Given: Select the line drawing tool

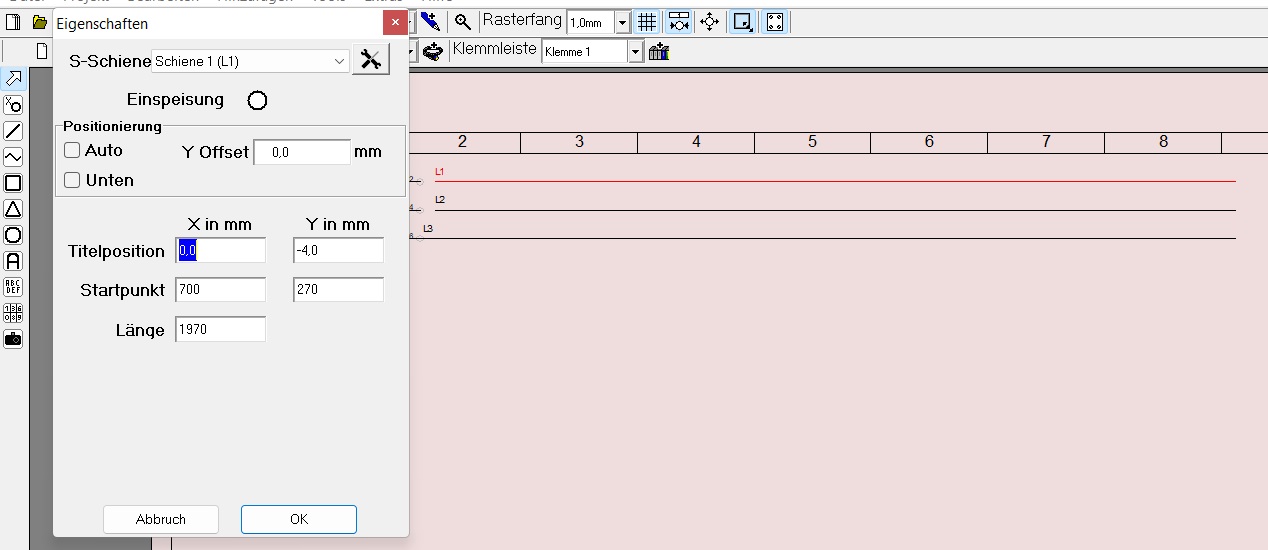Looking at the screenshot, I should pyautogui.click(x=13, y=131).
